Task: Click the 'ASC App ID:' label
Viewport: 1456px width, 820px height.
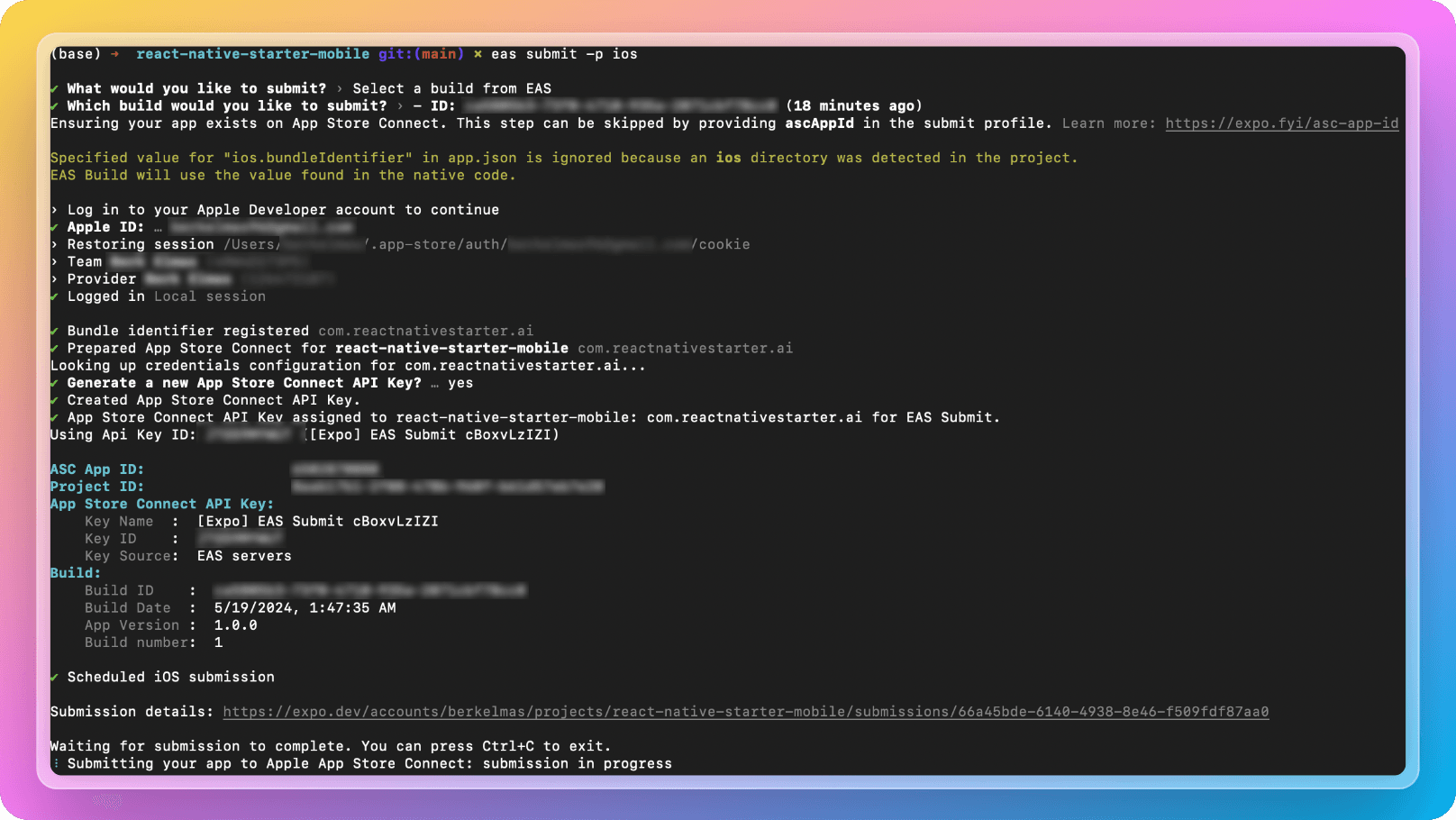Action: click(x=97, y=469)
